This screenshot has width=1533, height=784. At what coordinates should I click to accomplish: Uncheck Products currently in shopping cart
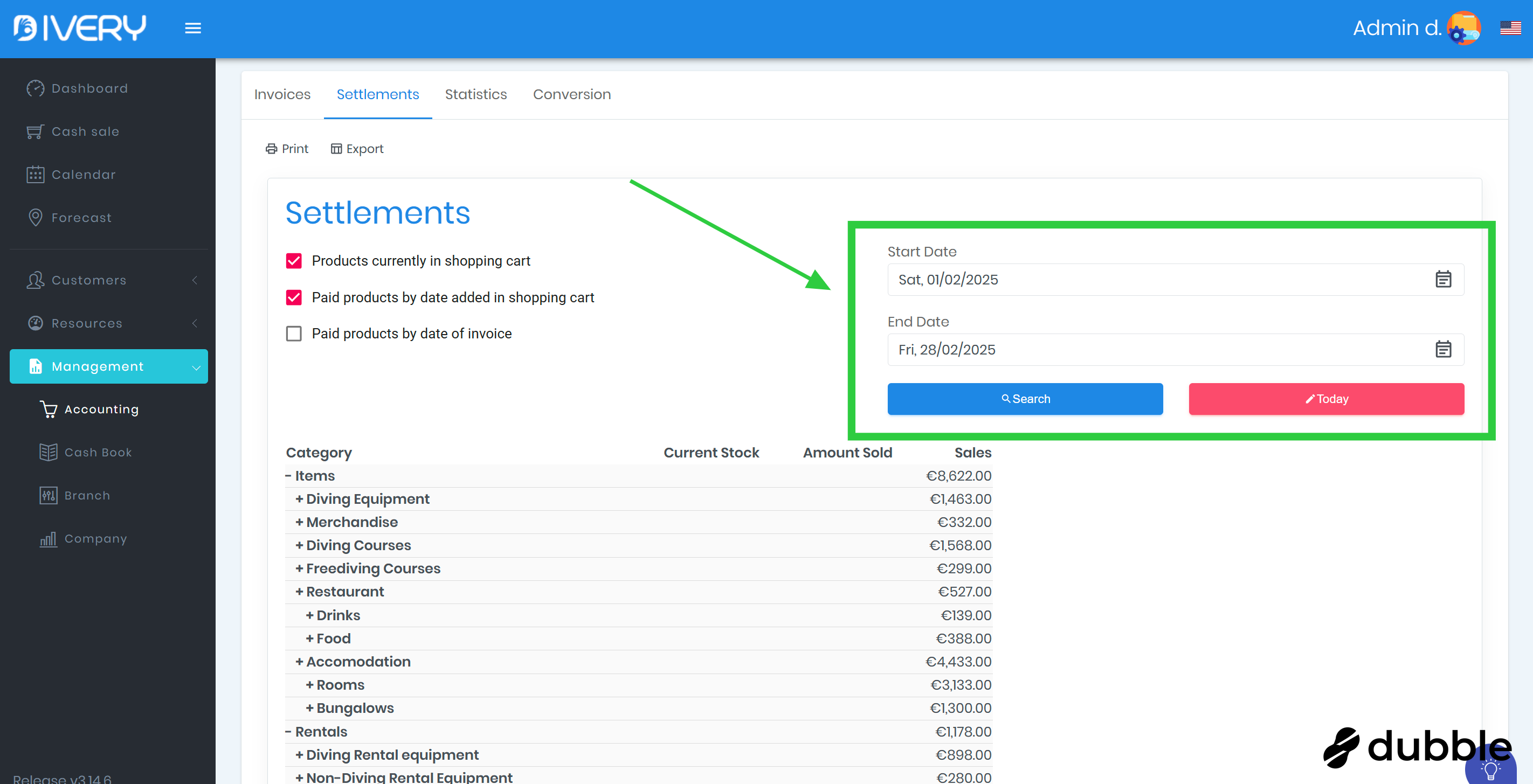(x=294, y=261)
